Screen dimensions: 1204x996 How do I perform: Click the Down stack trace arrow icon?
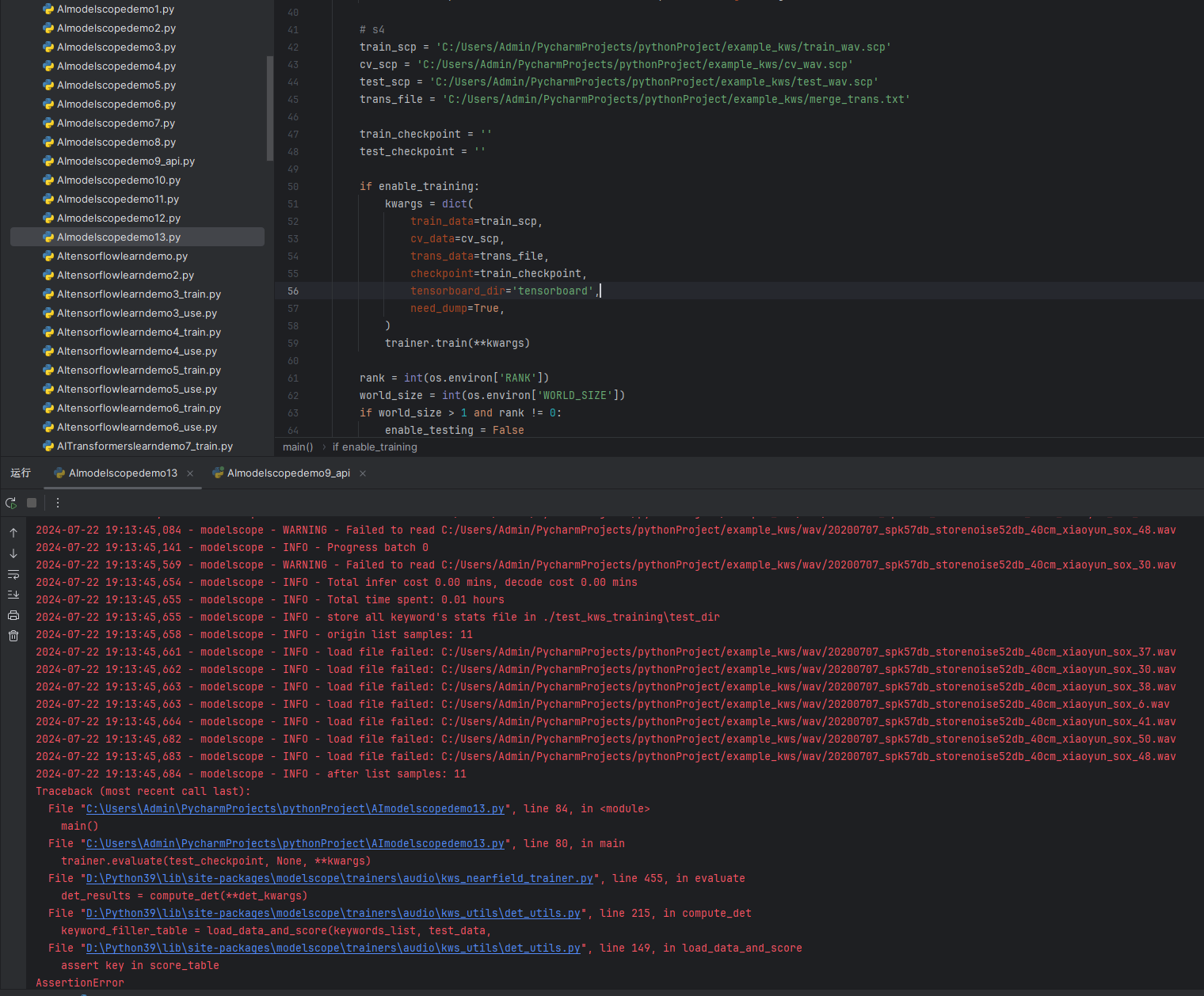[13, 553]
